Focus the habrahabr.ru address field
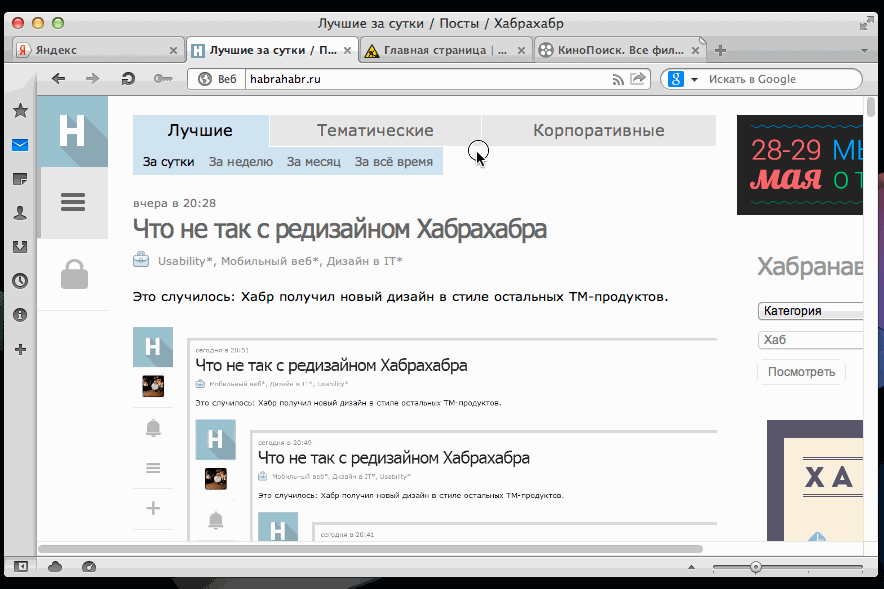 (x=428, y=79)
